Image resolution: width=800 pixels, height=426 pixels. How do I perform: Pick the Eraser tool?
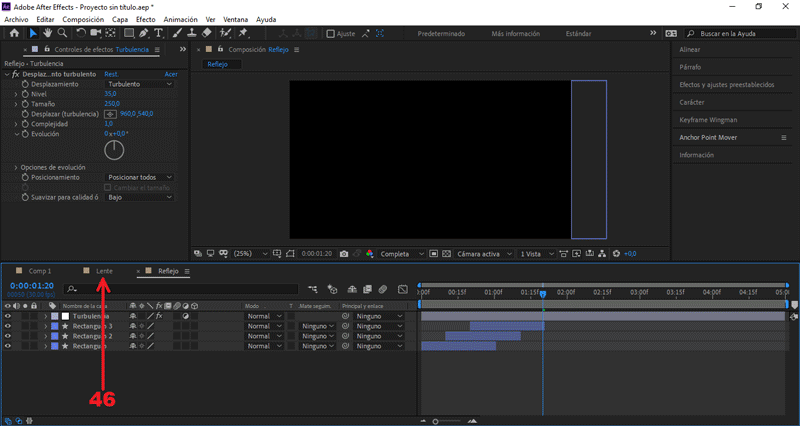(x=205, y=33)
